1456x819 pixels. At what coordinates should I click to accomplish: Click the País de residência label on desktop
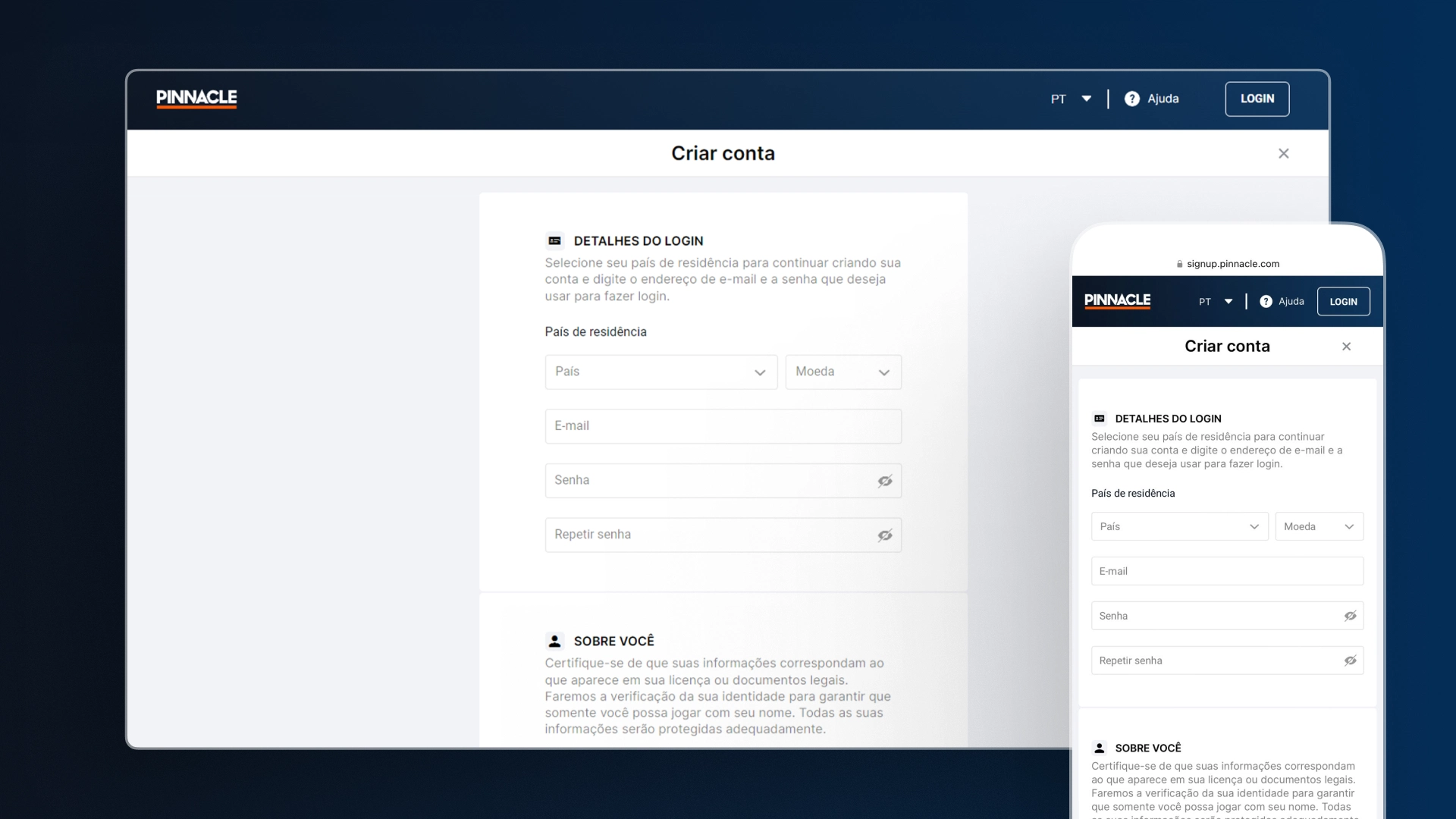tap(595, 332)
